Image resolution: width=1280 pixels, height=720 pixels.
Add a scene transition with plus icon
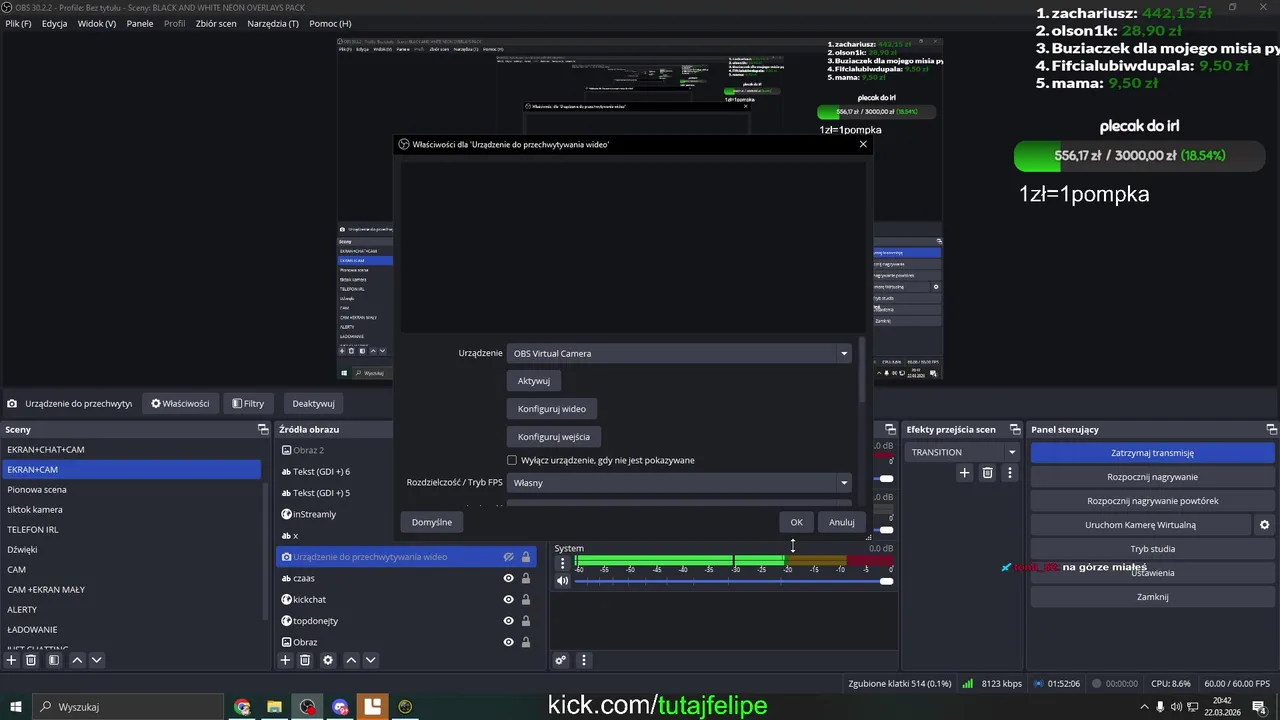964,473
